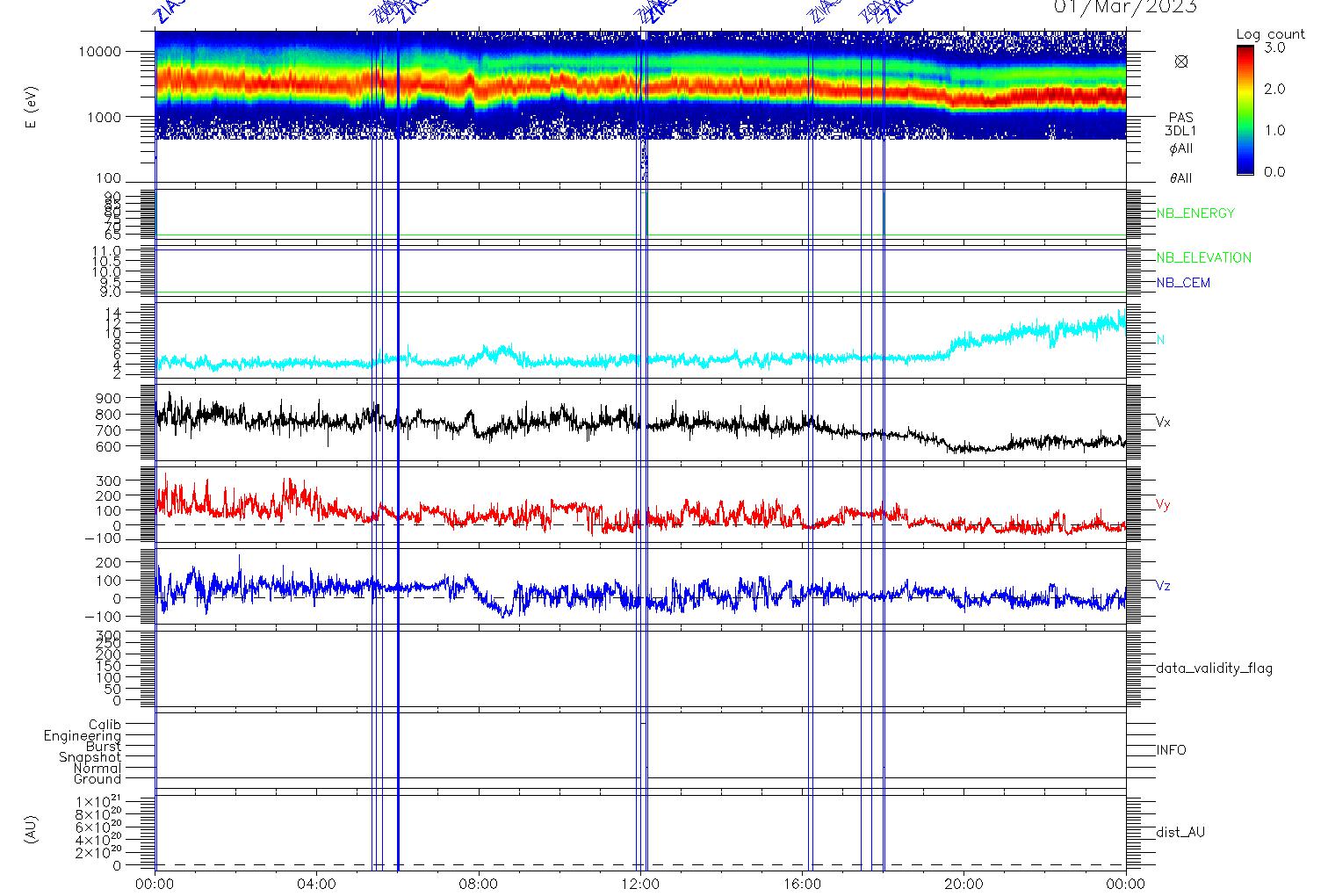Click the 00:00 label ending the time axis

click(1125, 884)
